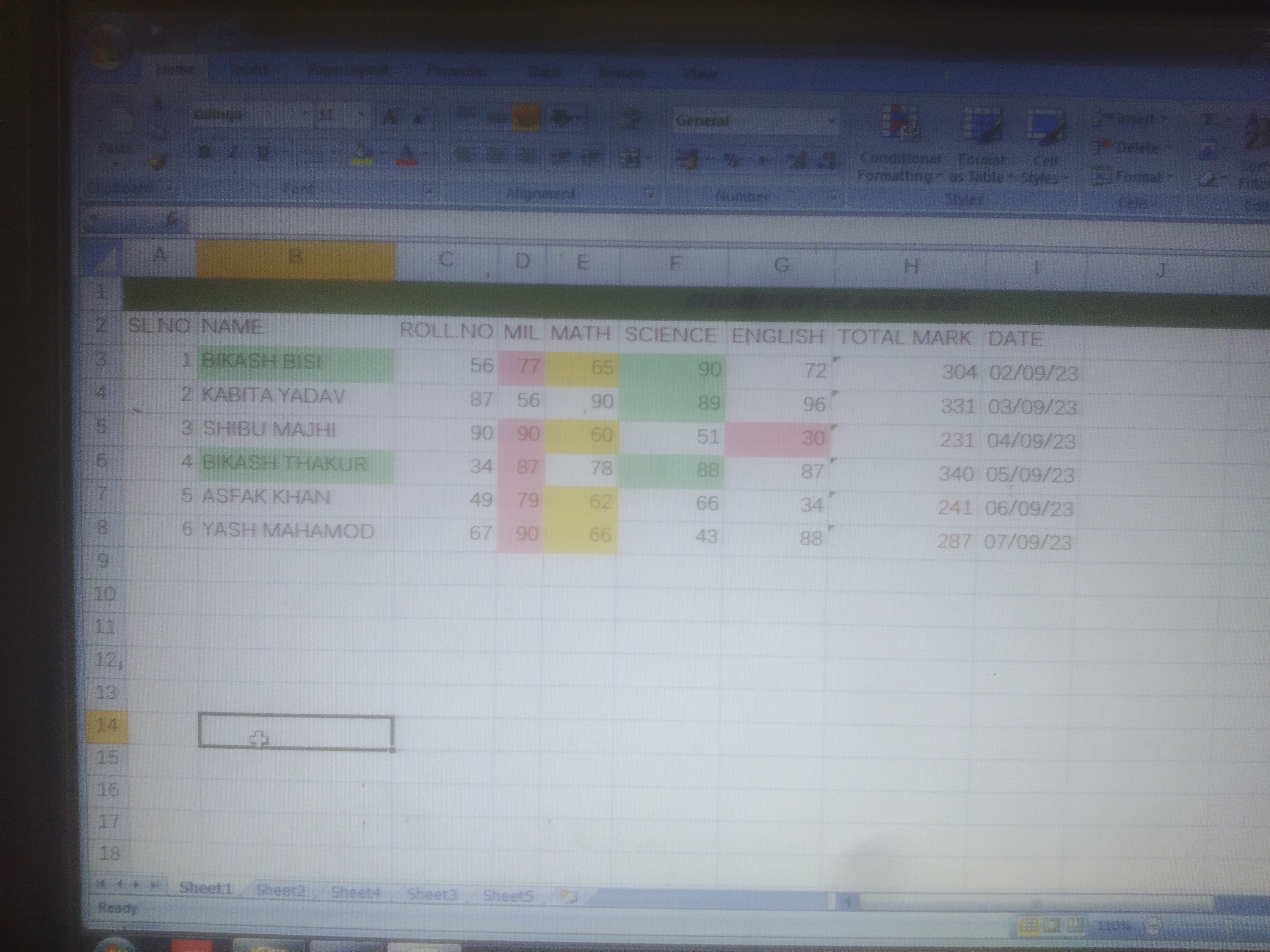This screenshot has width=1270, height=952.
Task: Toggle Italic formatting
Action: (x=233, y=152)
